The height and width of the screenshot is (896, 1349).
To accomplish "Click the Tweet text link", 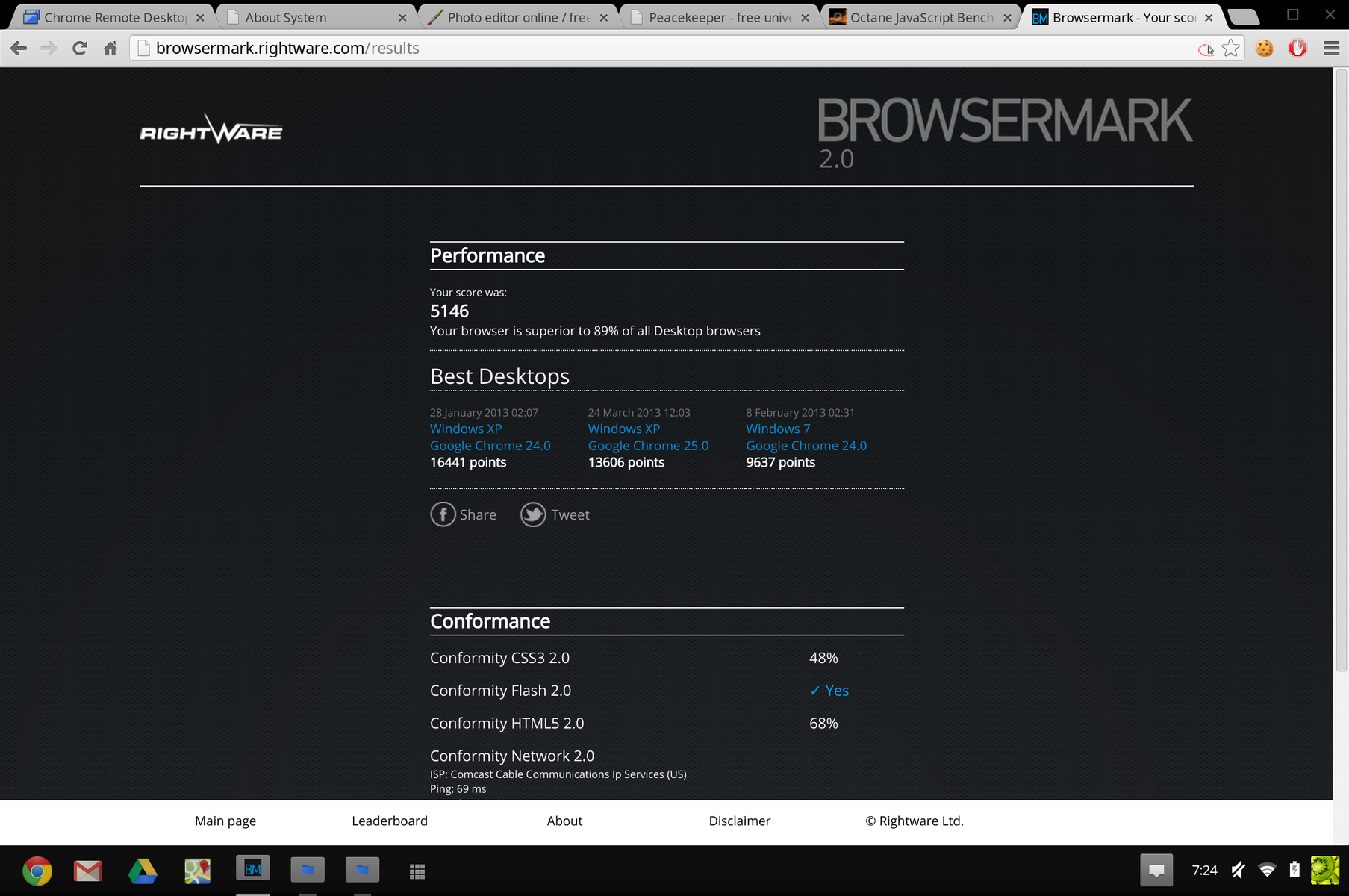I will (570, 514).
